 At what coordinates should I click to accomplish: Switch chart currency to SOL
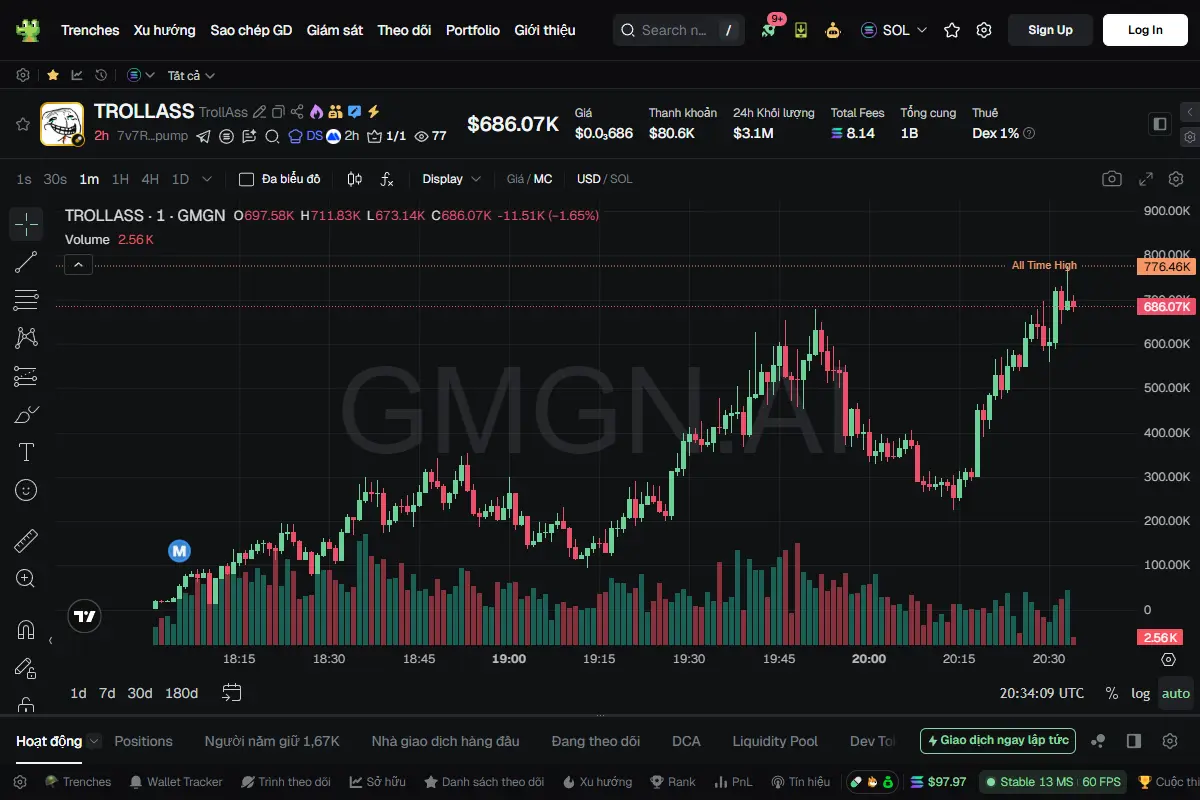(621, 179)
